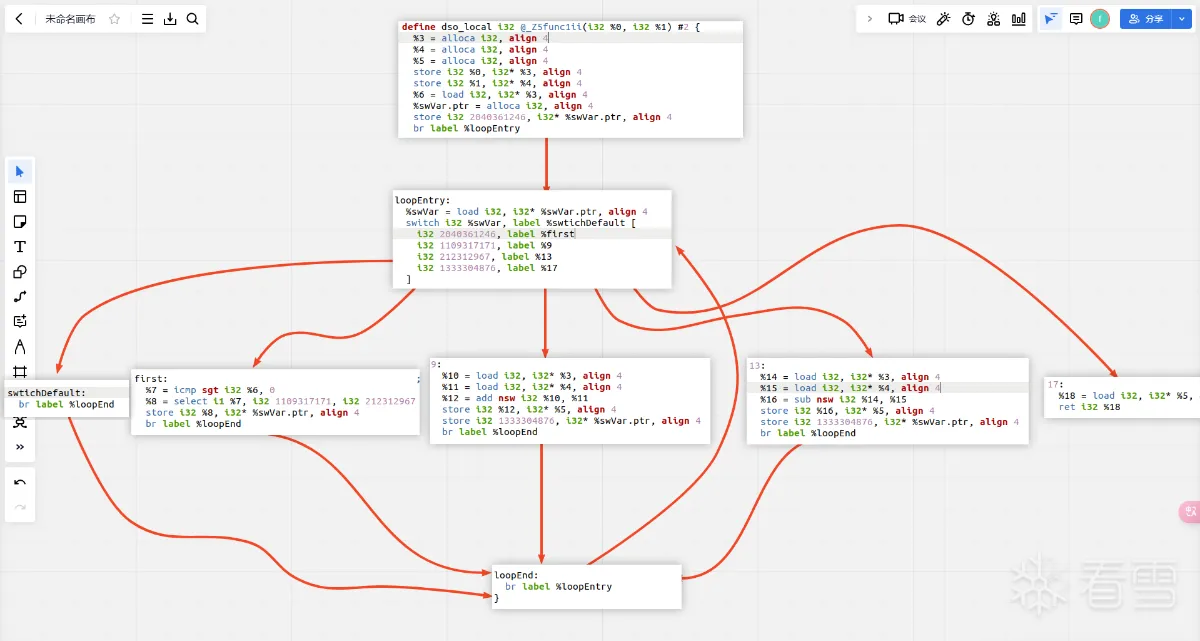
Task: Select the frame grid tool
Action: click(20, 372)
